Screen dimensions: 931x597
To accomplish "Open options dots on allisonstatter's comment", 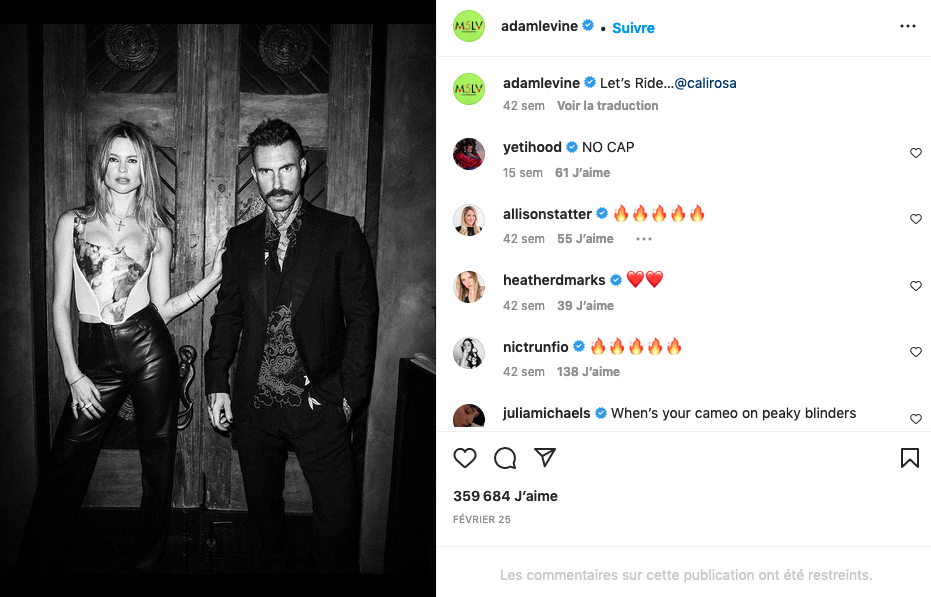I will (x=644, y=239).
